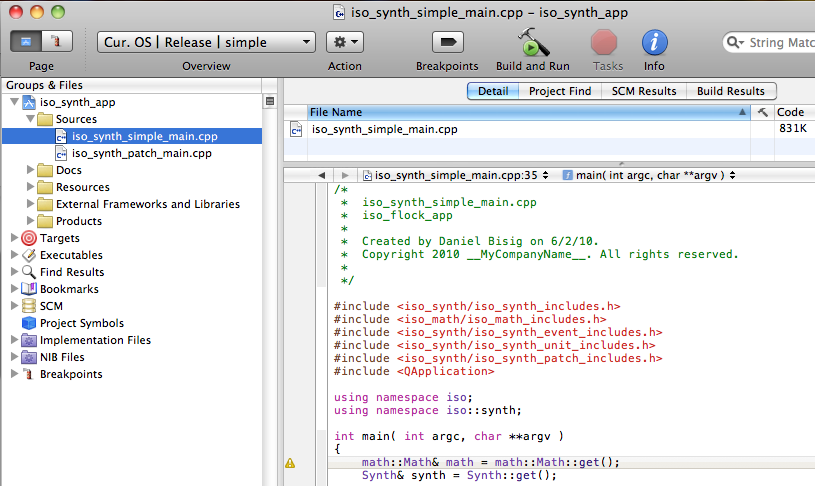Expand the Bookmarks group
Screen dimensions: 815x486
(14, 289)
